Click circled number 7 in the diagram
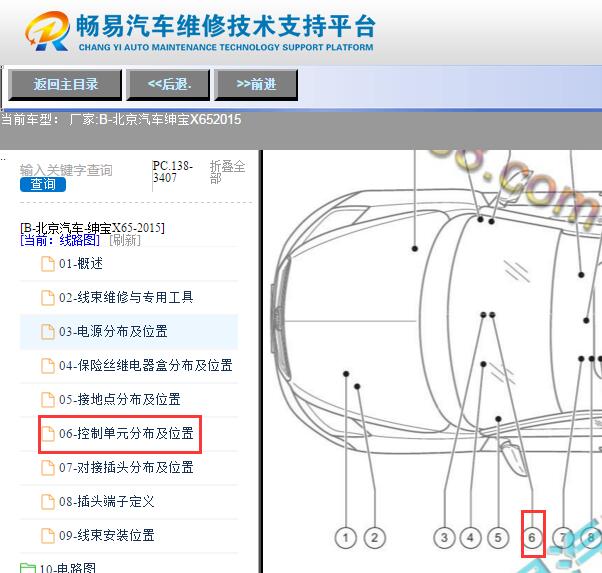This screenshot has width=602, height=573. tap(563, 538)
